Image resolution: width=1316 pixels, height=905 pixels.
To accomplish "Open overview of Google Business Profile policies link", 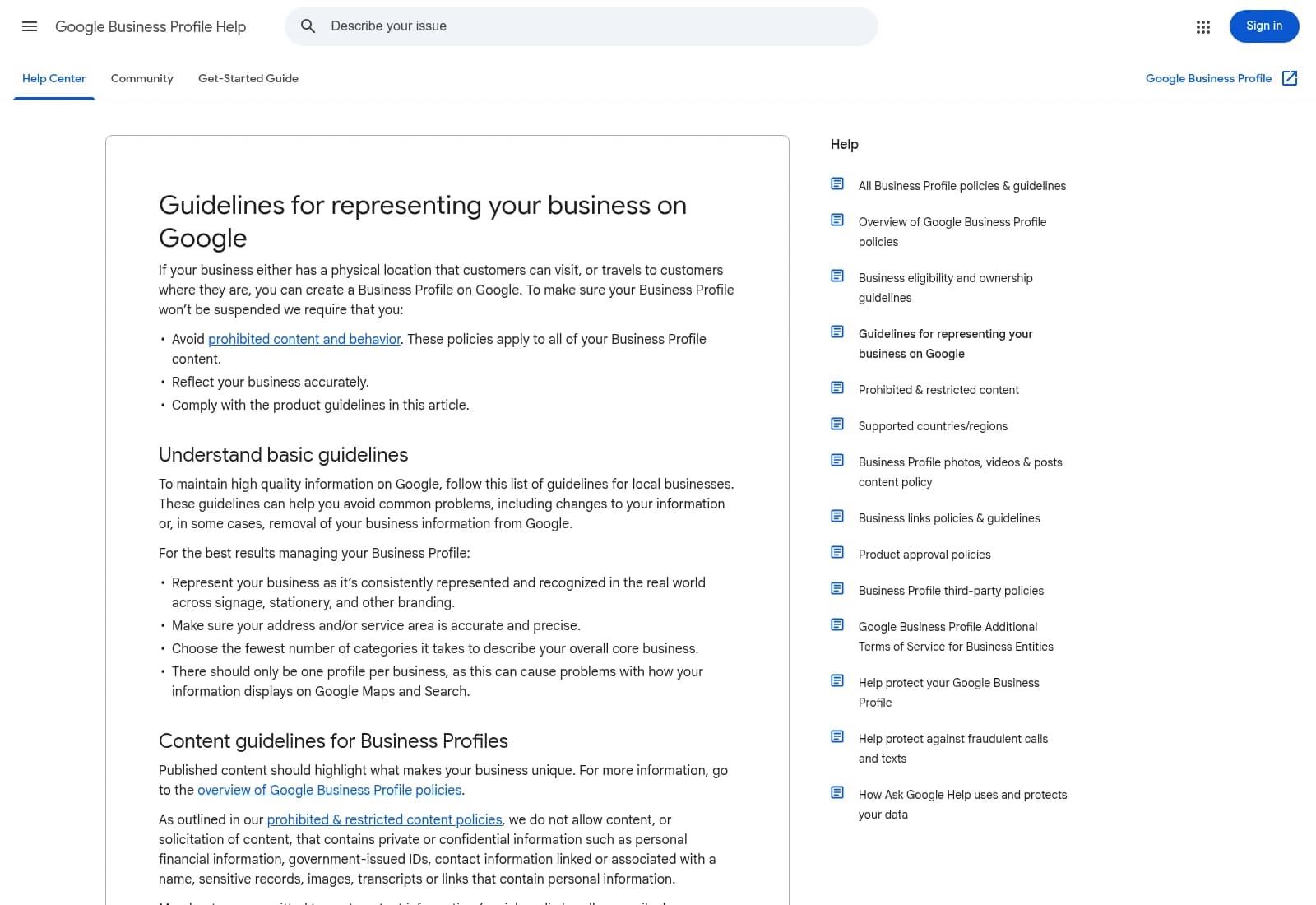I will pyautogui.click(x=329, y=790).
